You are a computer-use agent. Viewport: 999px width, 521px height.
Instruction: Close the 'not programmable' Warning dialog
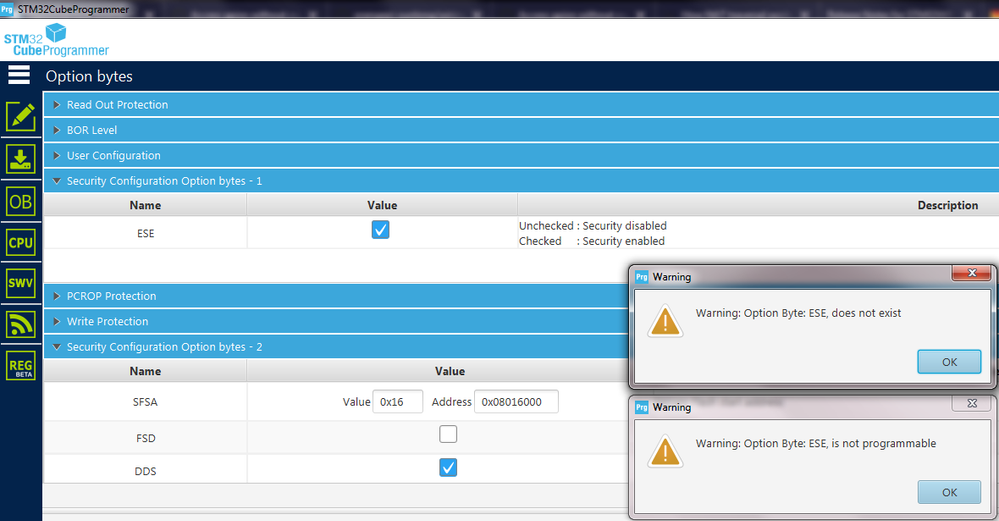[x=972, y=403]
